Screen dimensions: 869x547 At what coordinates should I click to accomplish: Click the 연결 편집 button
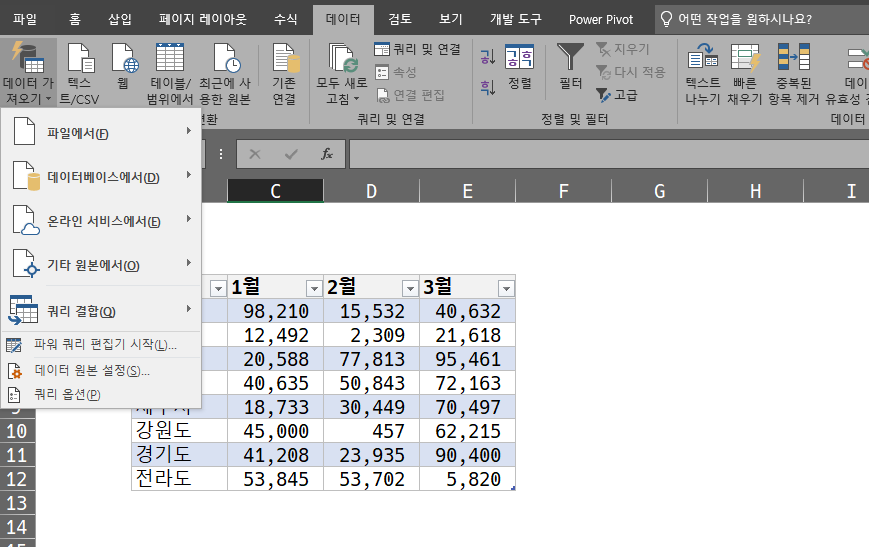(410, 95)
